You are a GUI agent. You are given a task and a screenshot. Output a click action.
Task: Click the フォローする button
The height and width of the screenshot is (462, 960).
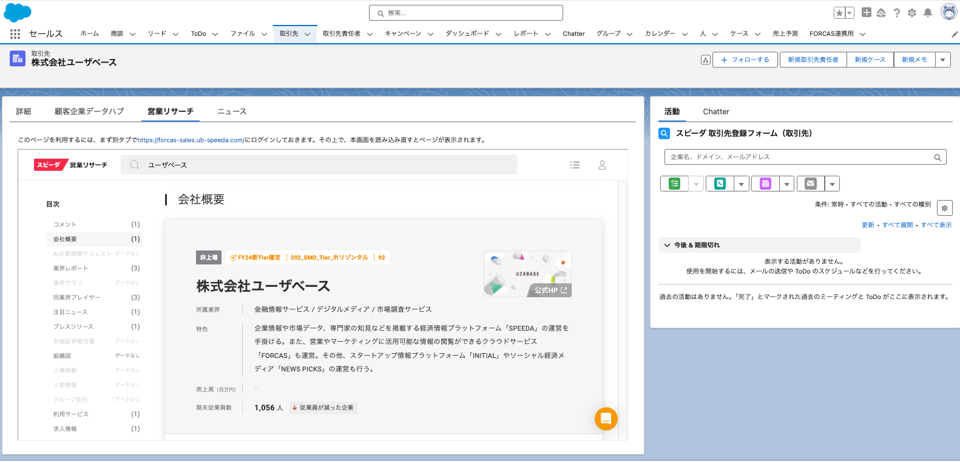pyautogui.click(x=745, y=60)
